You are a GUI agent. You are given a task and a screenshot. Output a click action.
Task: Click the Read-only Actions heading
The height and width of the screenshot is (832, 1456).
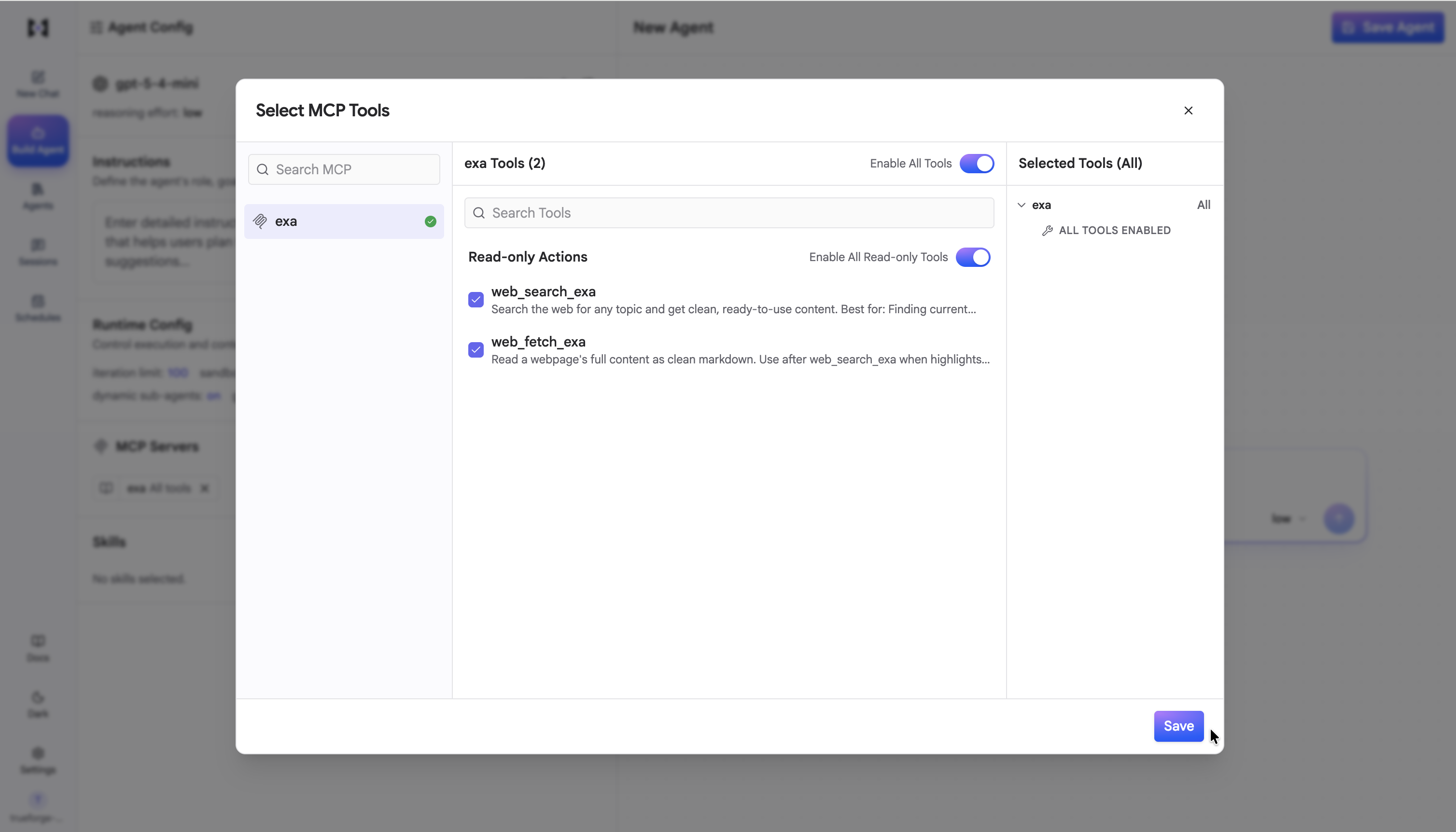(x=528, y=257)
